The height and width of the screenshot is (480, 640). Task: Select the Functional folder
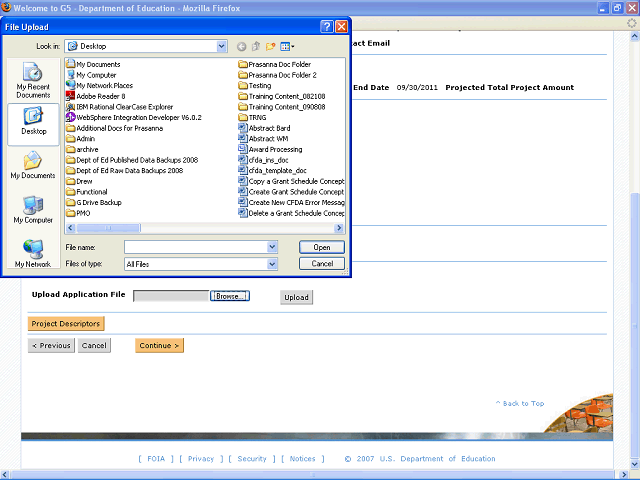point(87,192)
